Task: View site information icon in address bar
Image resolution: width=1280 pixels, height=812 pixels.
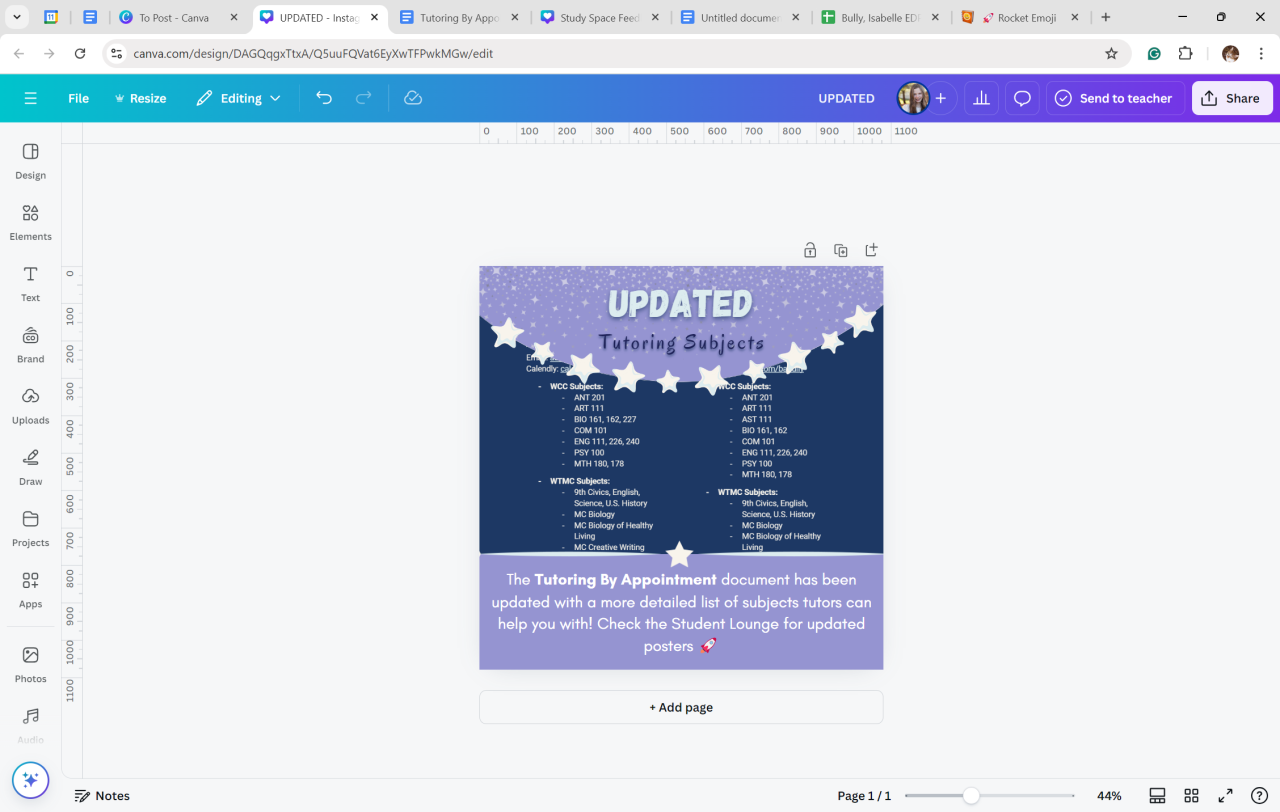Action: click(x=116, y=54)
